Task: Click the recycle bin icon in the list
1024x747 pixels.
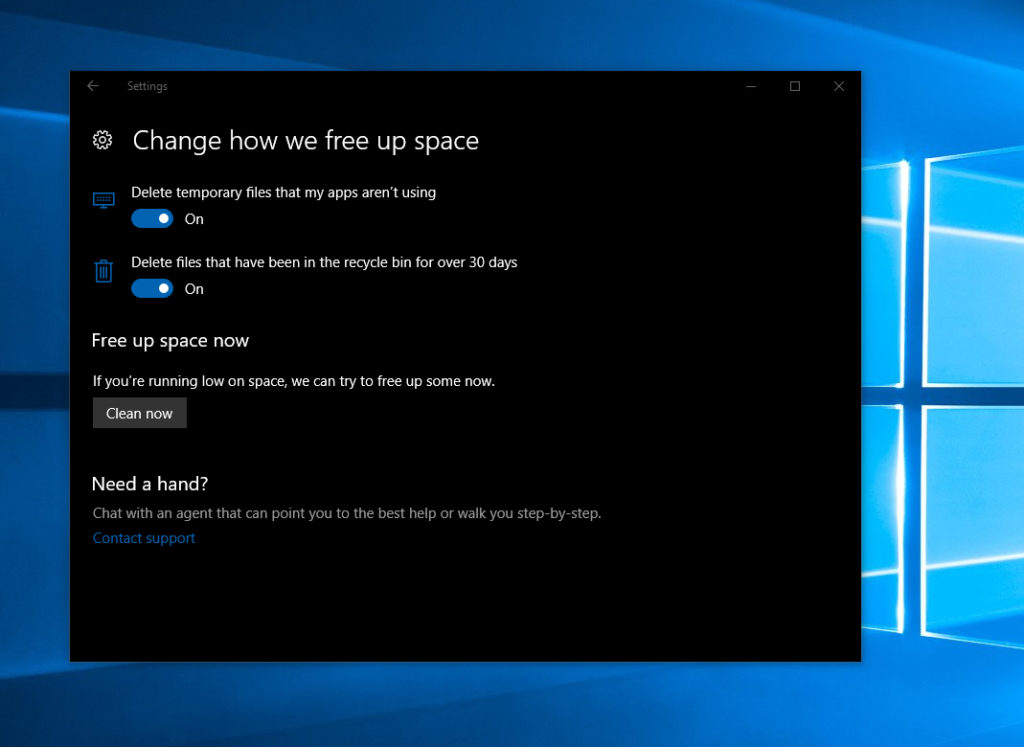Action: click(x=103, y=270)
